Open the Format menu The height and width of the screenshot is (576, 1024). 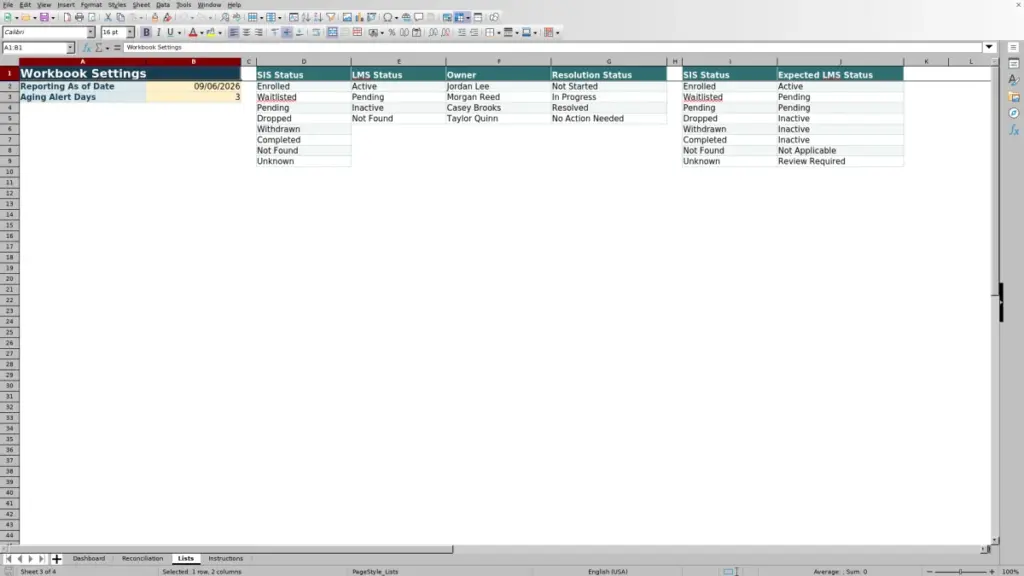coord(91,5)
